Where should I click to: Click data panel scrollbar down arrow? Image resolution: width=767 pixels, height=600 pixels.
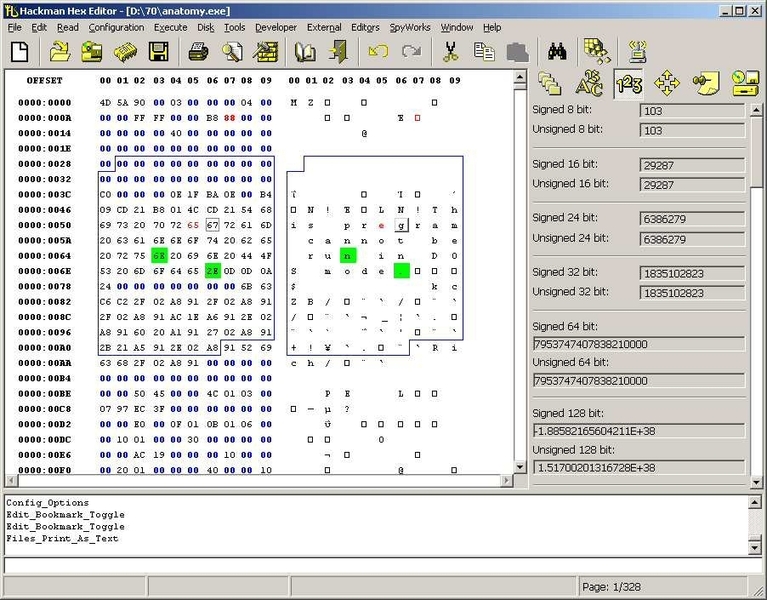point(756,482)
